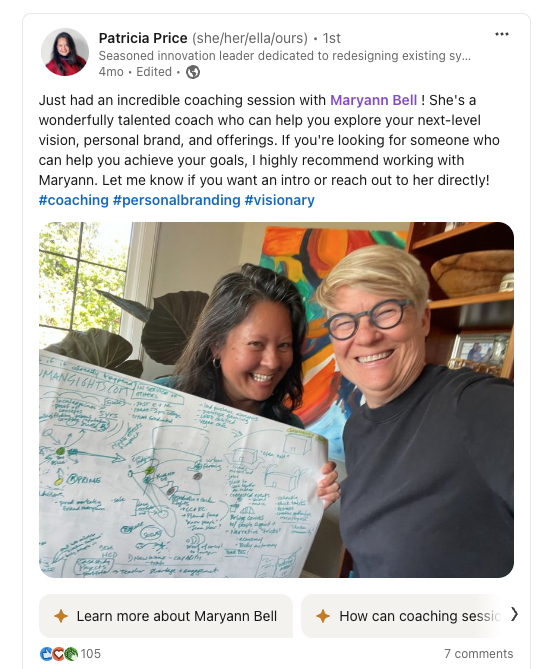
Task: Open the three-dot post options menu
Action: pyautogui.click(x=501, y=34)
